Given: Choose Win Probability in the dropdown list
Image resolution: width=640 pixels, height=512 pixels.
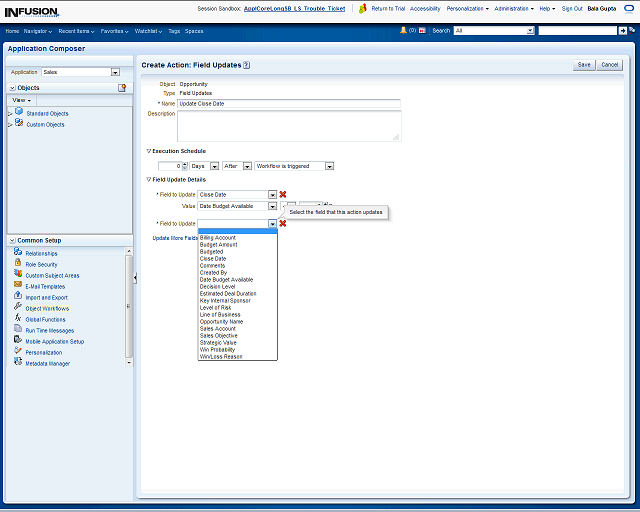Looking at the screenshot, I should point(219,349).
